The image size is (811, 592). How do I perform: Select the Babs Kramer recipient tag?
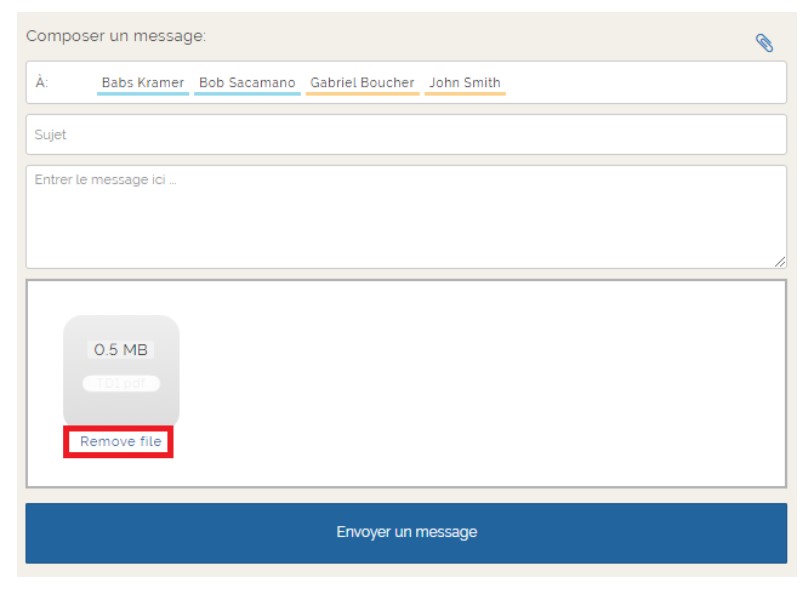pos(143,83)
